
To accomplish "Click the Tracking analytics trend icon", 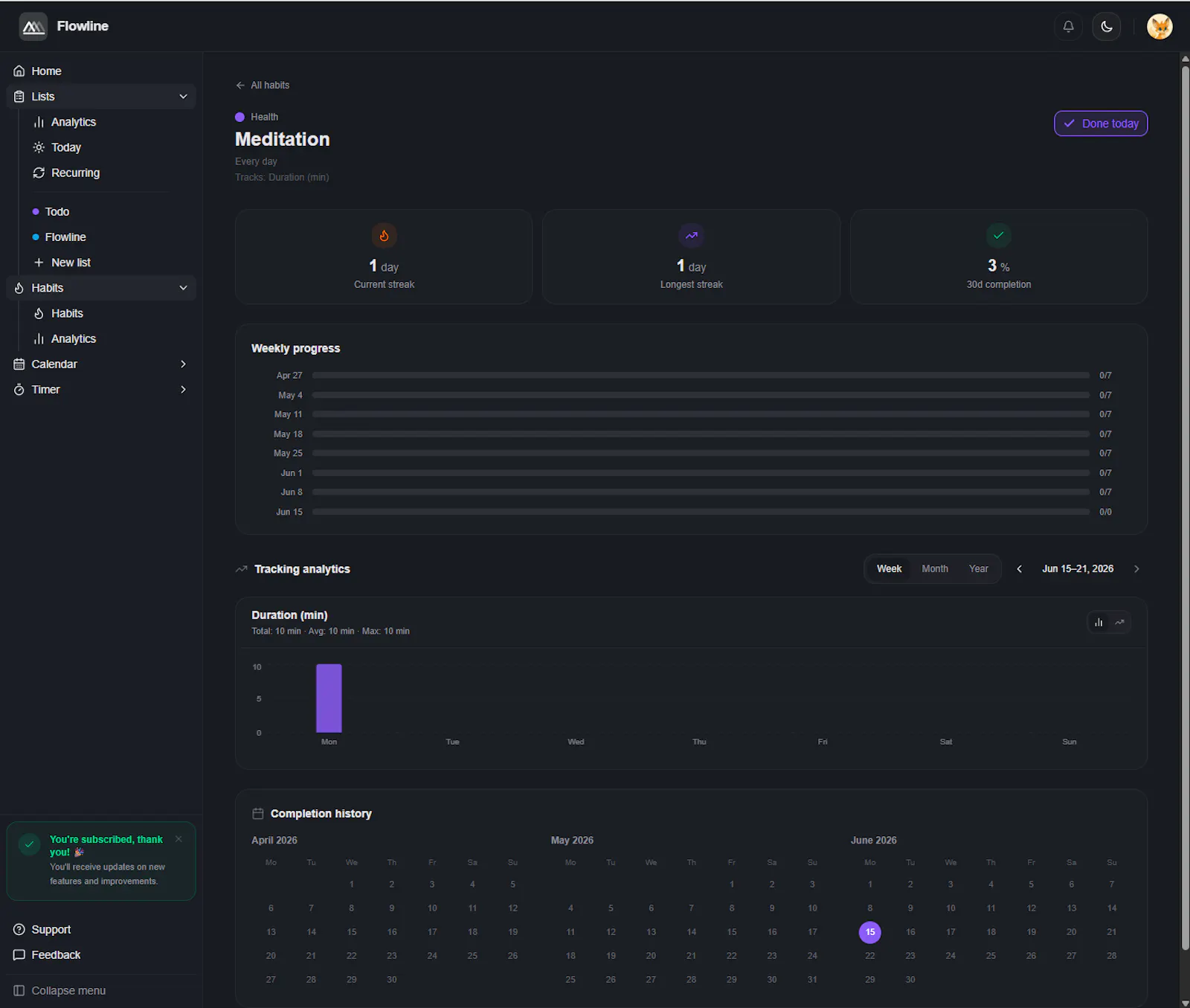I will 242,569.
